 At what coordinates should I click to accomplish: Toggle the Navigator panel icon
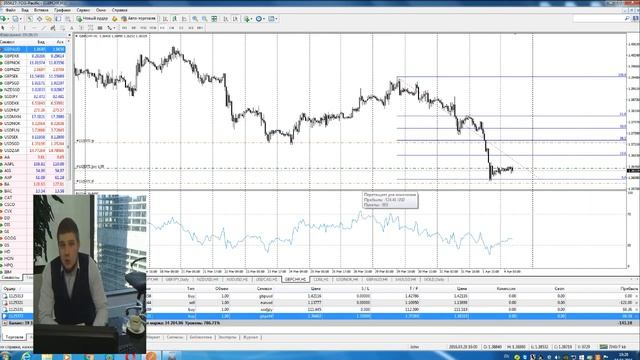click(x=48, y=19)
